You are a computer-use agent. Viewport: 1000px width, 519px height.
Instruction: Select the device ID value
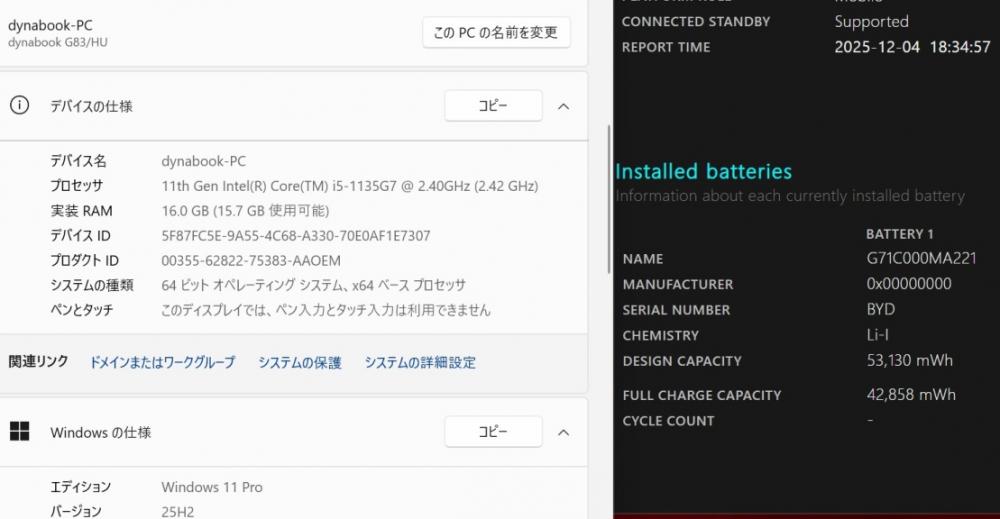296,236
